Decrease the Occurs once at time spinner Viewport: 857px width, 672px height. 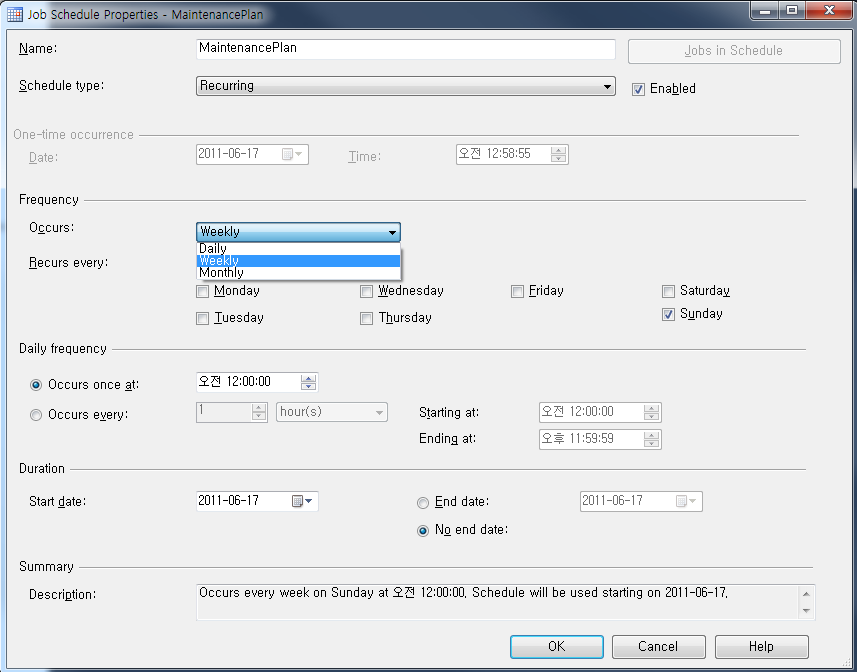coord(308,386)
